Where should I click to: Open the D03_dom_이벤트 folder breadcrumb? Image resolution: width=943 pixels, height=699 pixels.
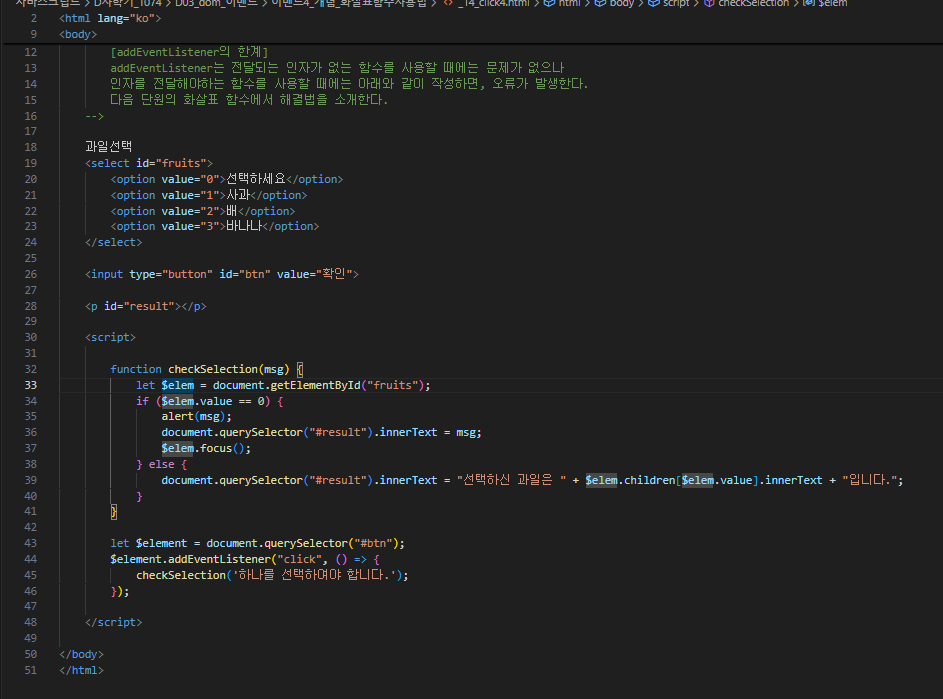click(216, 3)
